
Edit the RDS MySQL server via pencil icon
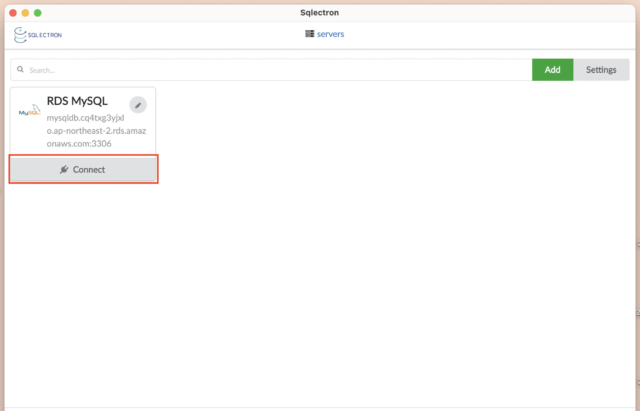tap(138, 105)
